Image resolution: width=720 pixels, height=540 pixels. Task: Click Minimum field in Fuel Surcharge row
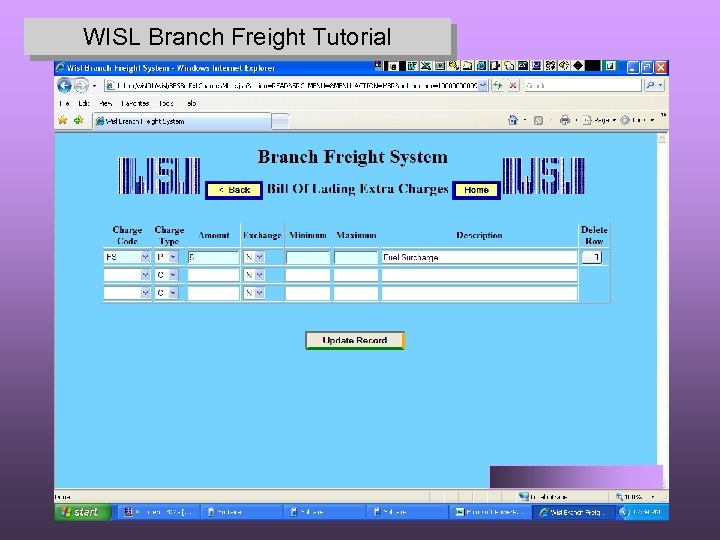coord(308,257)
